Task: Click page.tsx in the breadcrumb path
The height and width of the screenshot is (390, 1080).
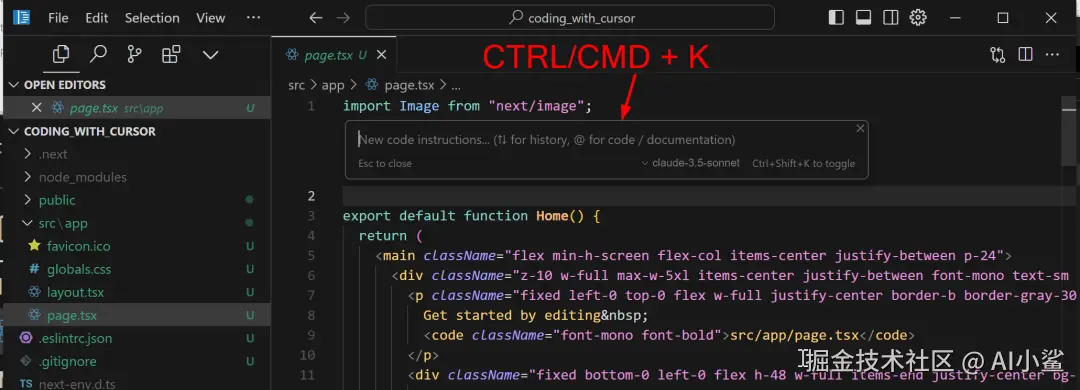Action: pos(409,85)
